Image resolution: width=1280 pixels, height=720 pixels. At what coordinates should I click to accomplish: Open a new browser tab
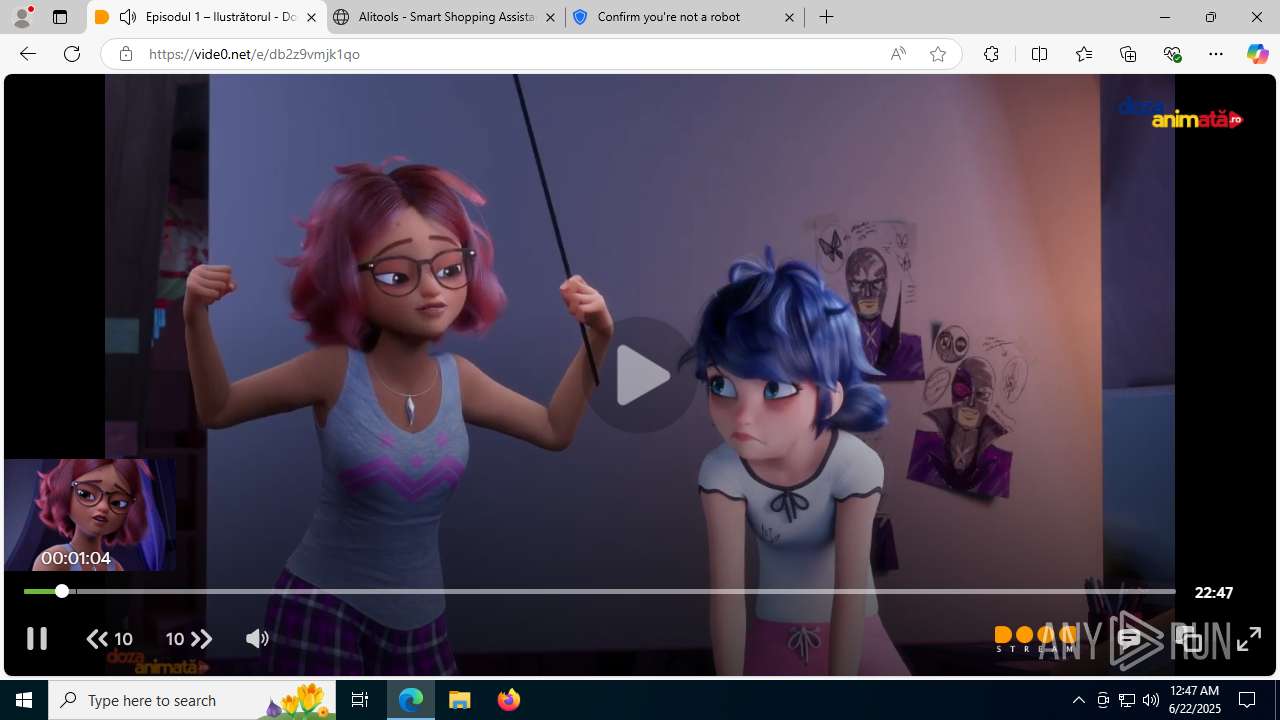(826, 17)
